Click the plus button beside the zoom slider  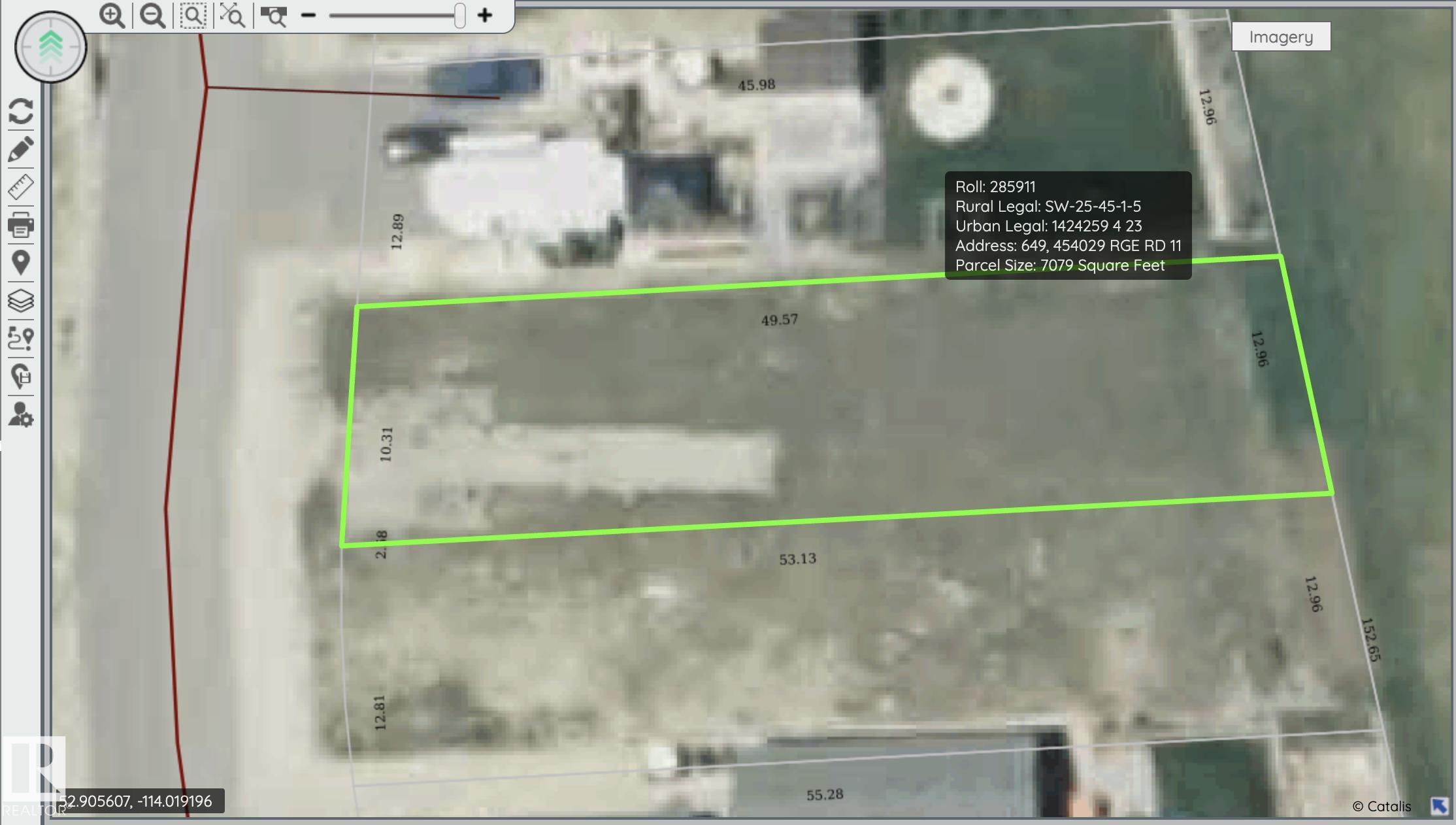tap(484, 15)
